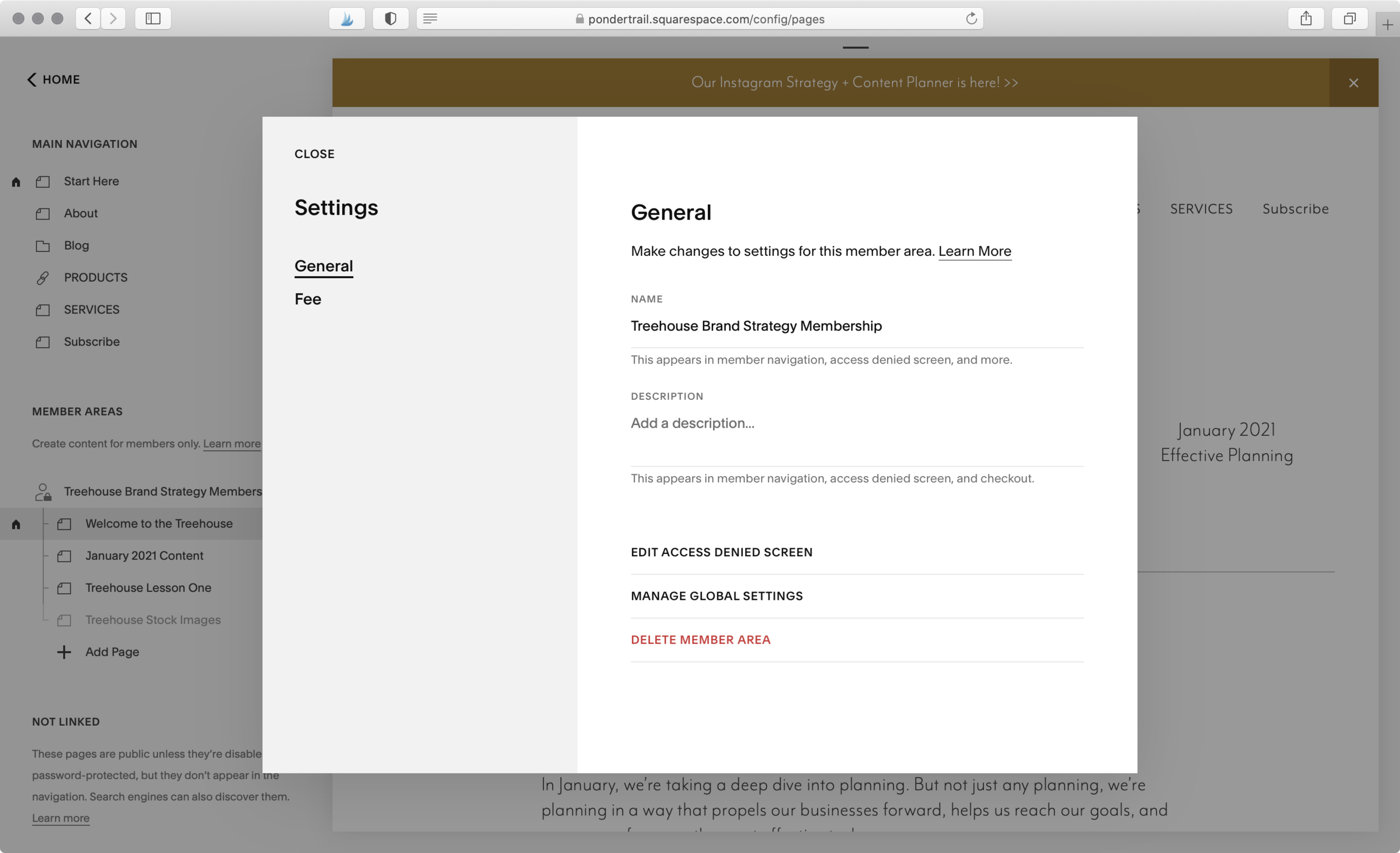Open Manage Global Settings

pos(857,596)
